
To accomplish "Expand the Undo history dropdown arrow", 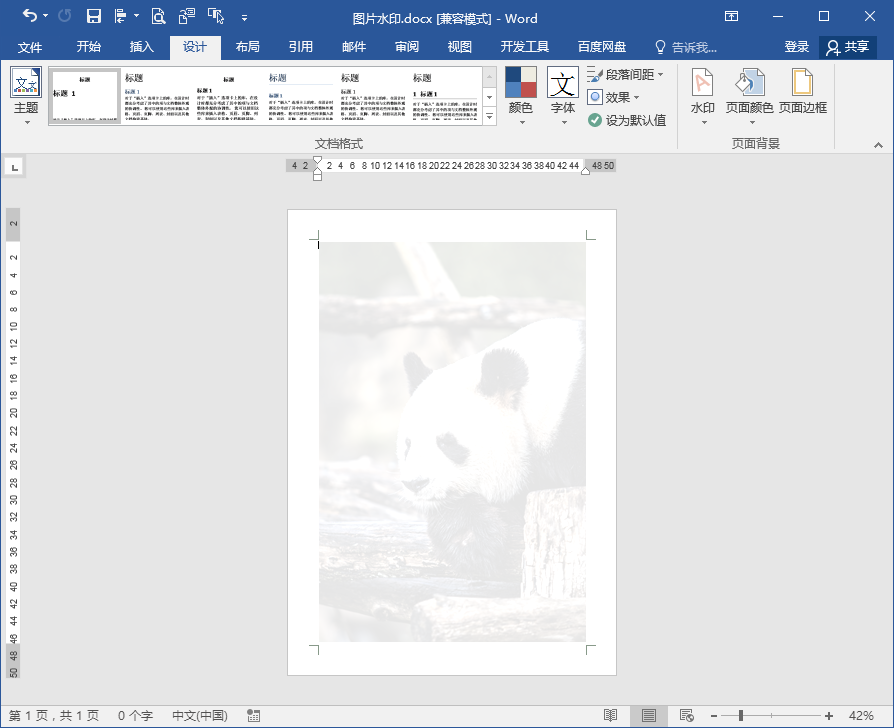I will pos(46,17).
